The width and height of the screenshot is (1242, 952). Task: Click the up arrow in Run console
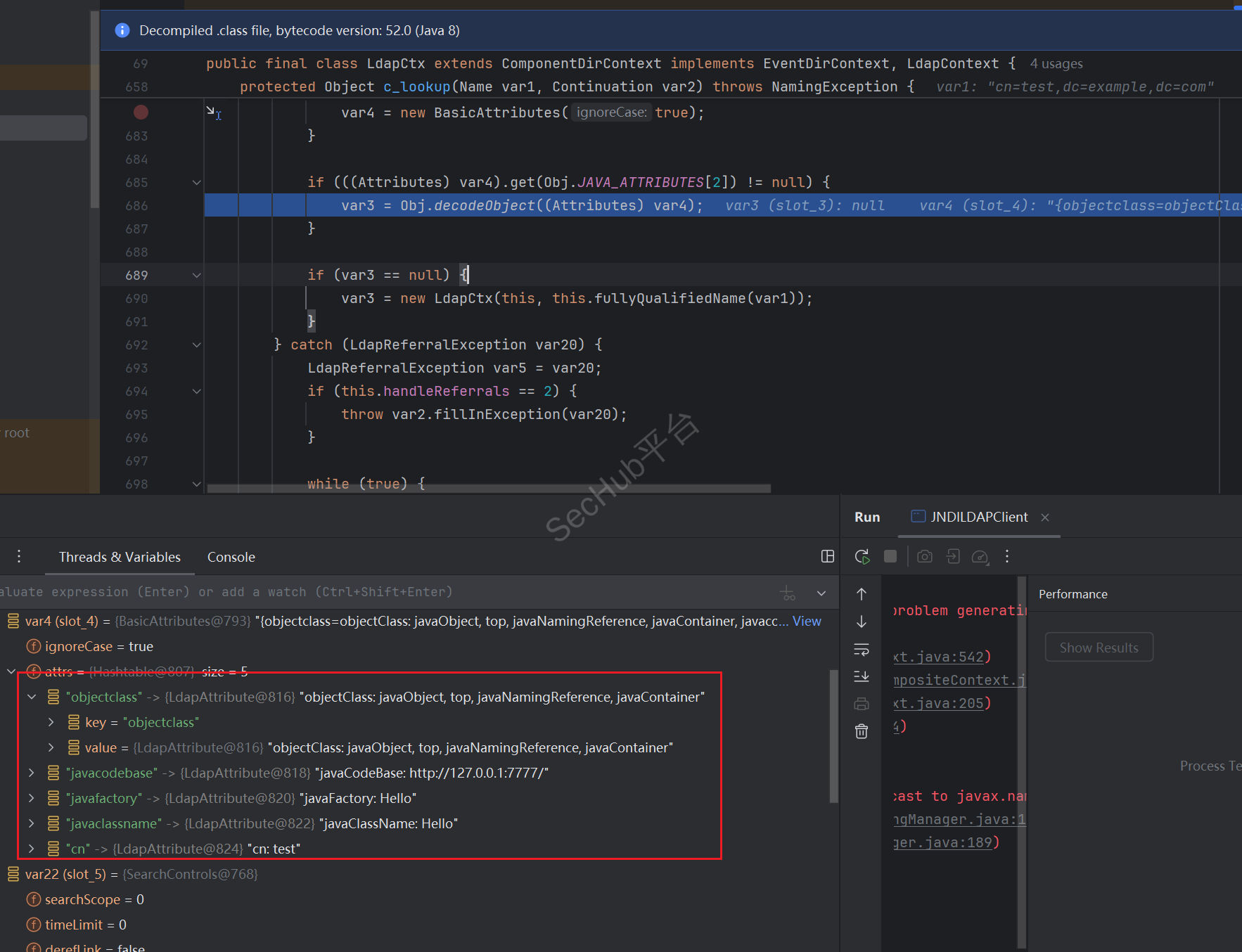862,594
